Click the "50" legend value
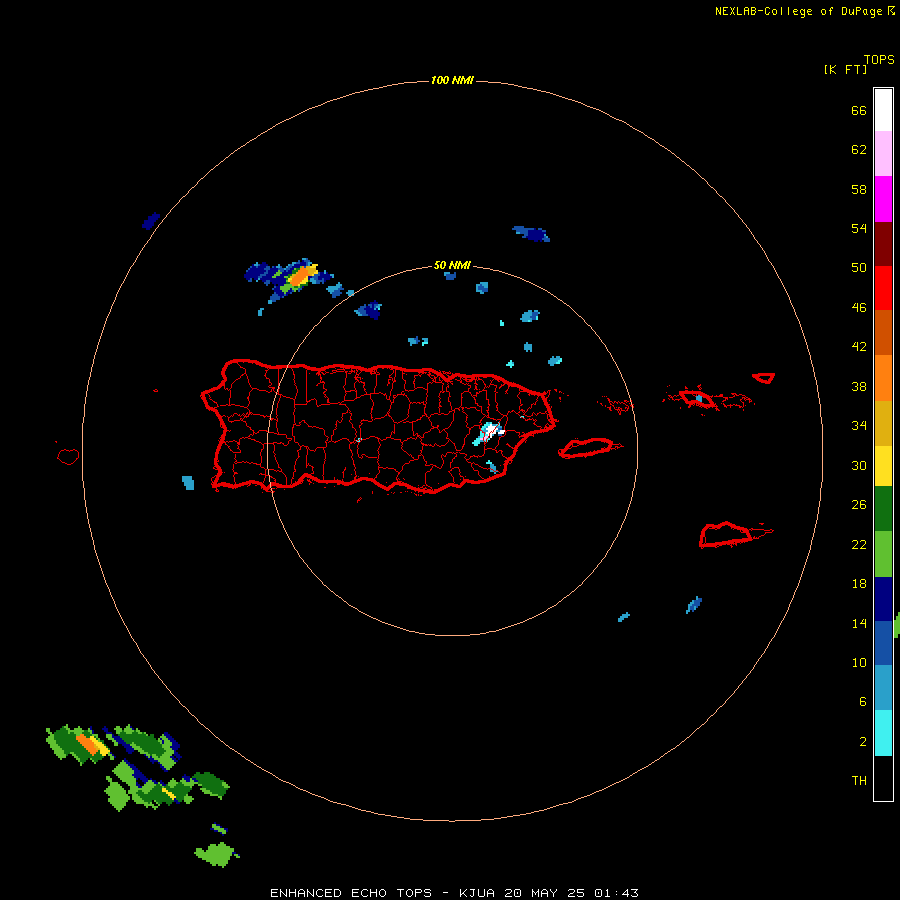The image size is (900, 900). [859, 267]
